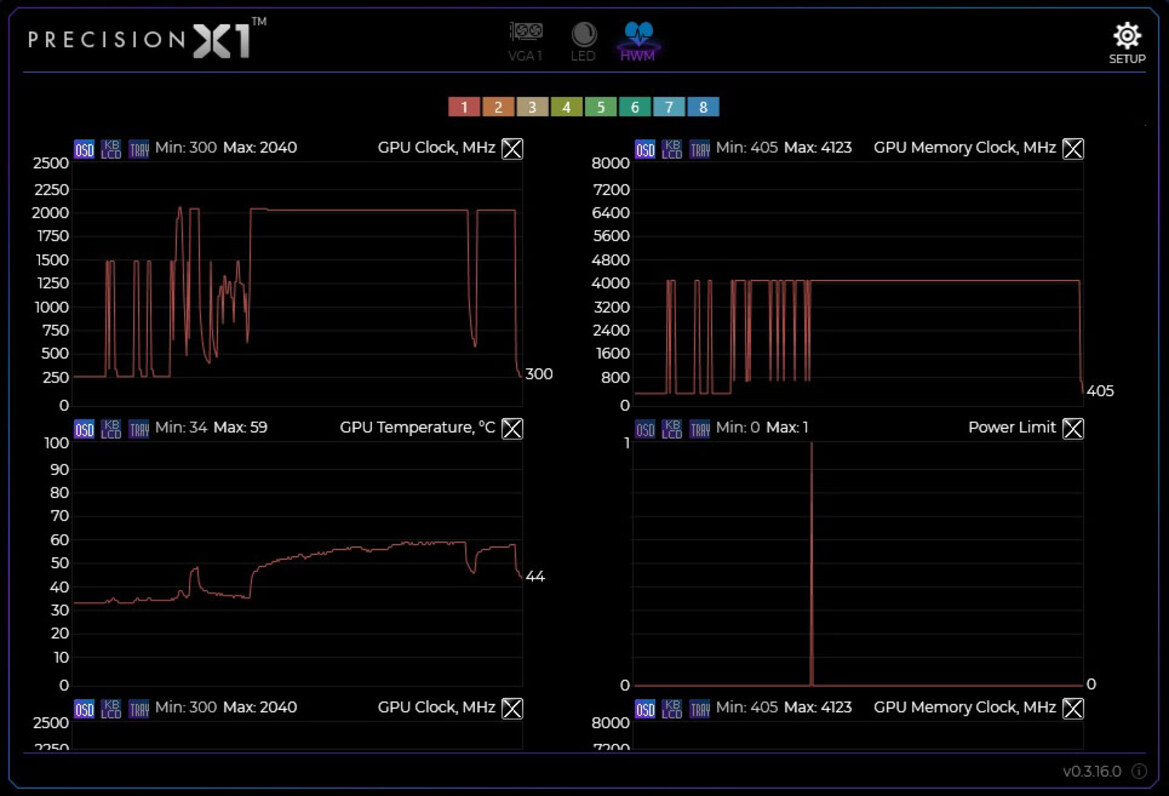
Task: Choose the teal number 6 box
Action: 635,107
